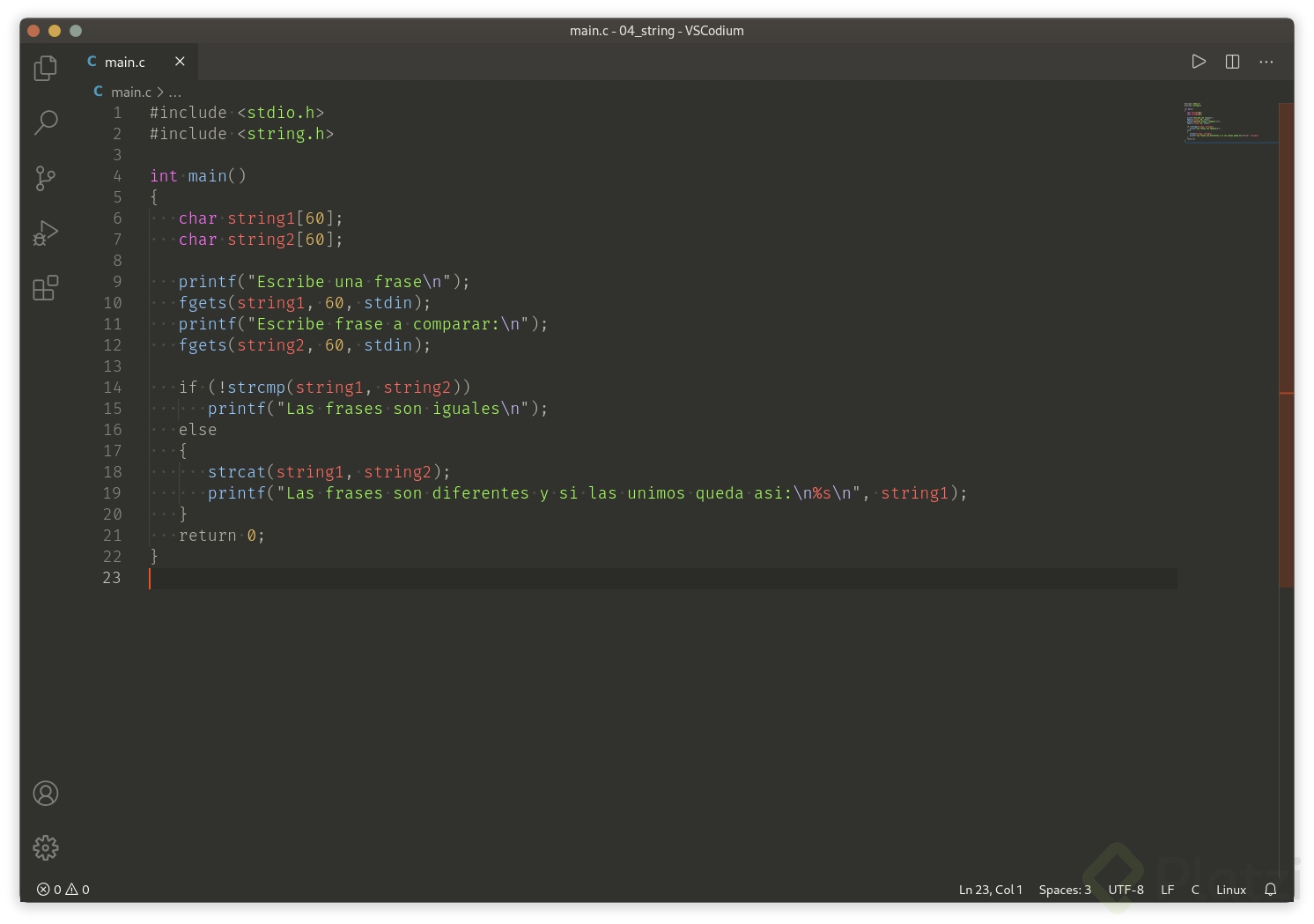
Task: Open the Explorer view in activity bar
Action: (x=45, y=68)
